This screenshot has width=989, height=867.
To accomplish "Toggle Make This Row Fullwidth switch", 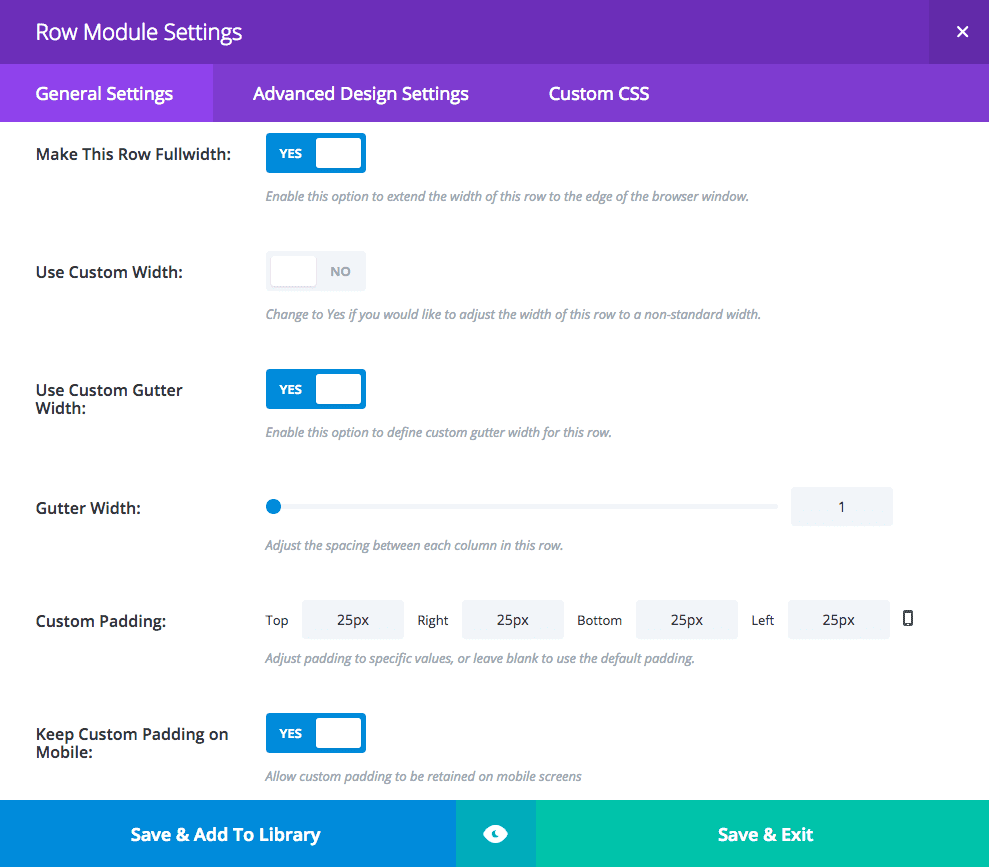I will point(316,153).
